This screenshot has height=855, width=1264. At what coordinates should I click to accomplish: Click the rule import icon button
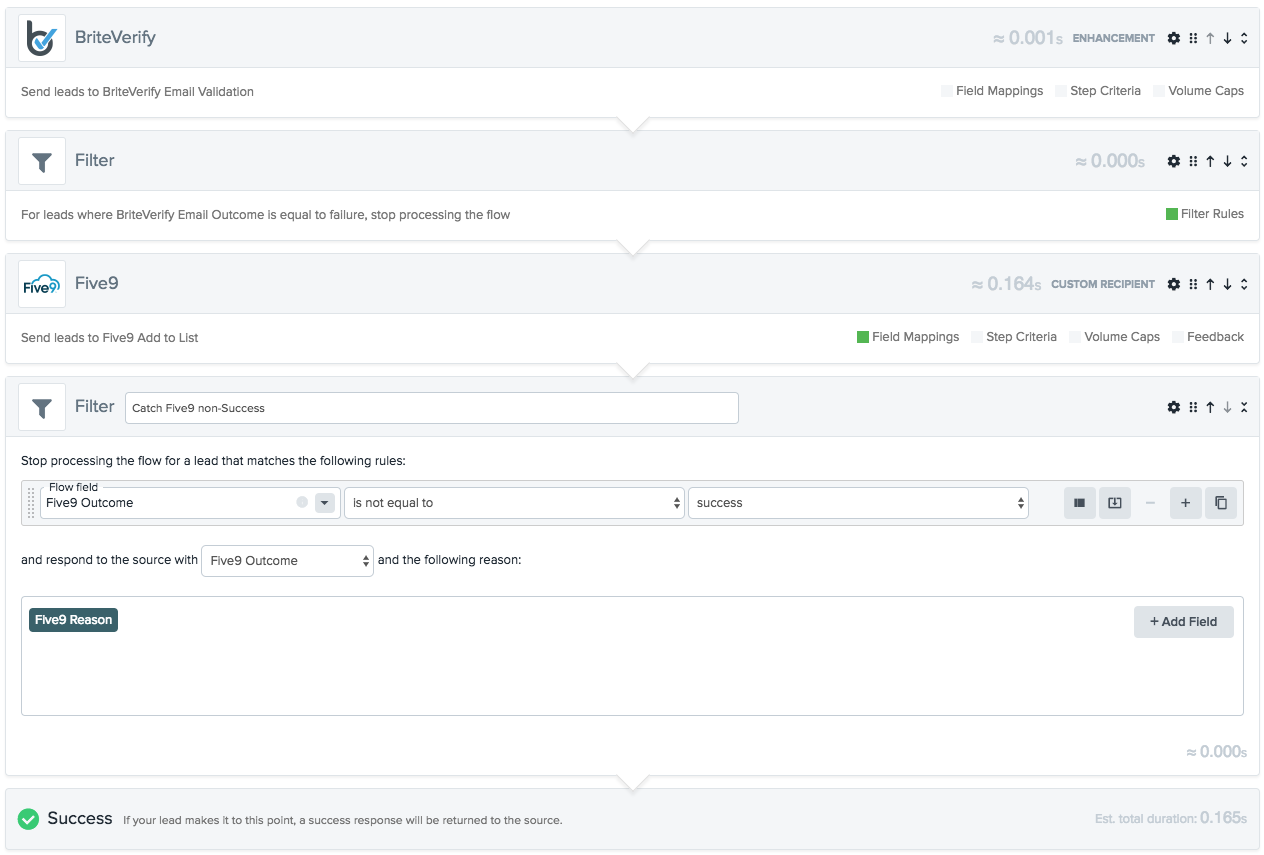pyautogui.click(x=1115, y=503)
